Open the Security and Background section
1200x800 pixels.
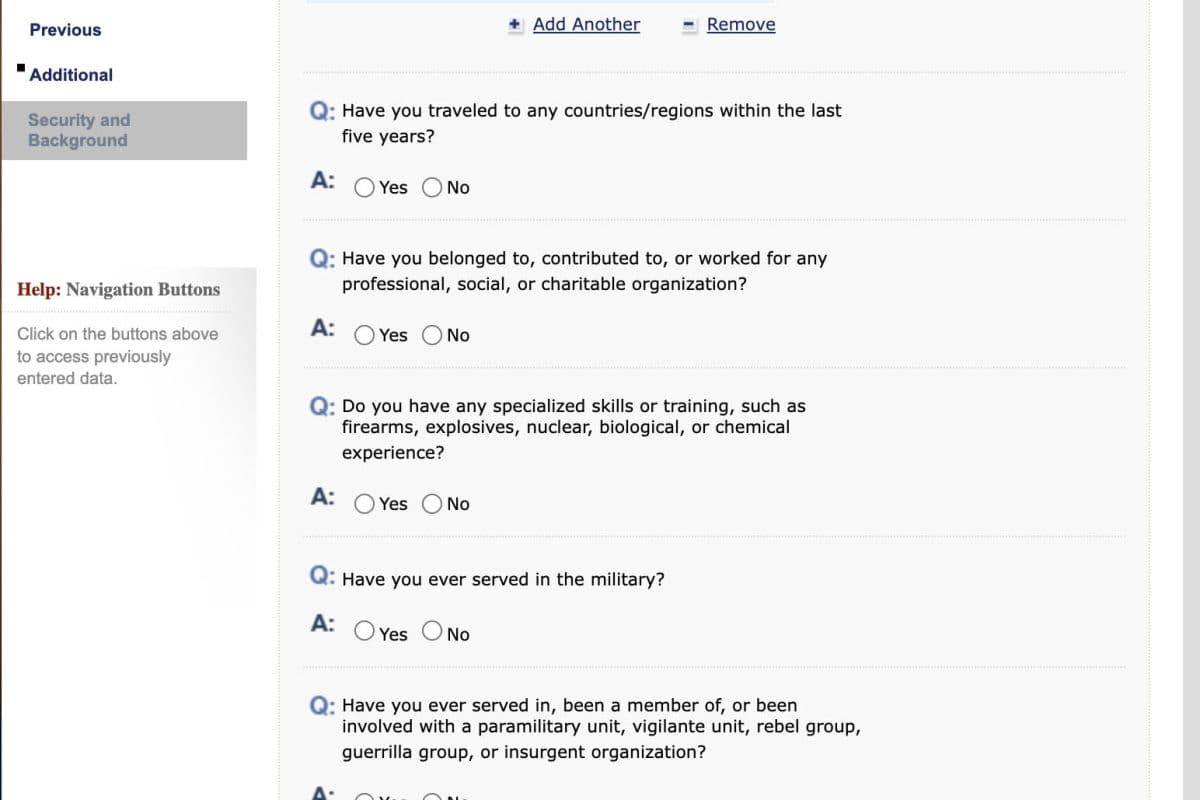[x=79, y=130]
